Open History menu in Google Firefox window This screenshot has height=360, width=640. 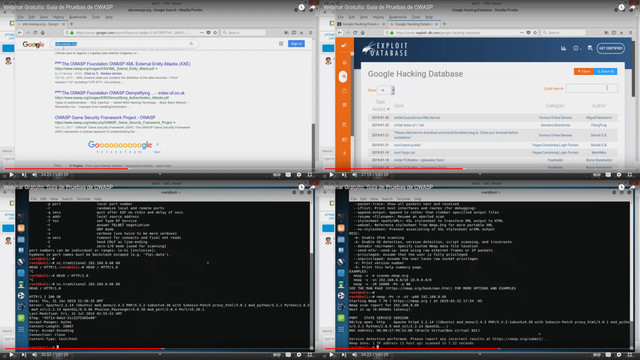click(58, 17)
